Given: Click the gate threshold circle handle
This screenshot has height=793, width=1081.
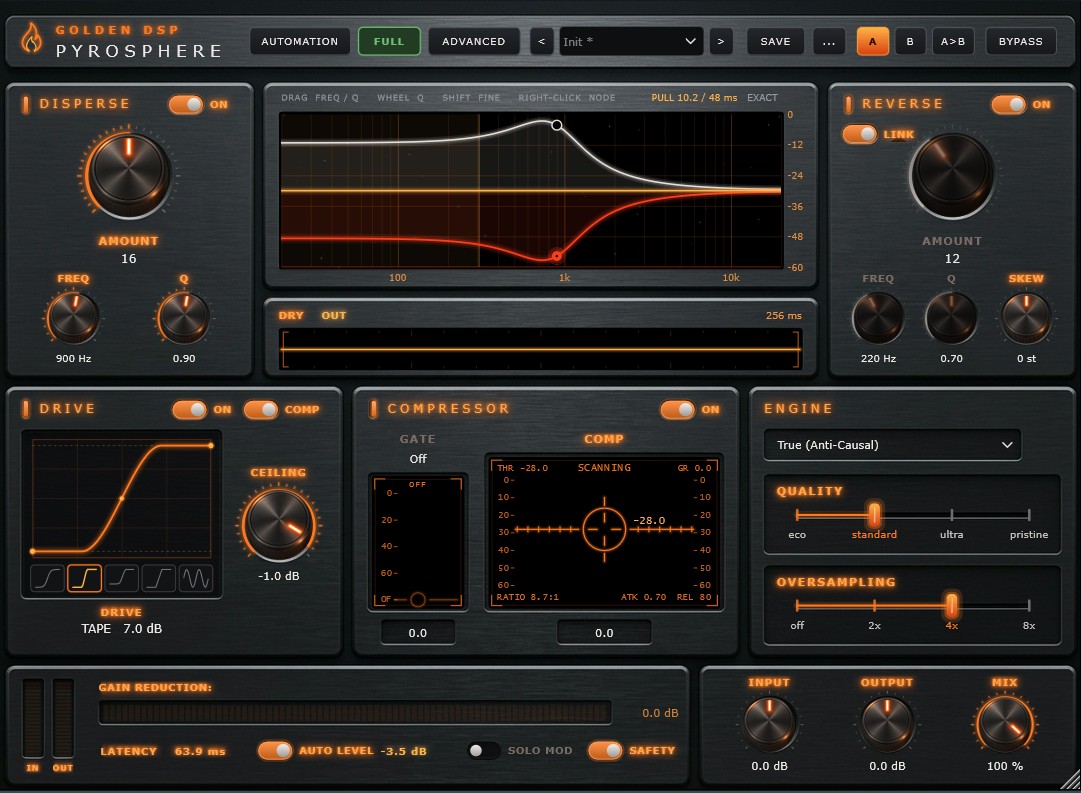Looking at the screenshot, I should point(418,599).
